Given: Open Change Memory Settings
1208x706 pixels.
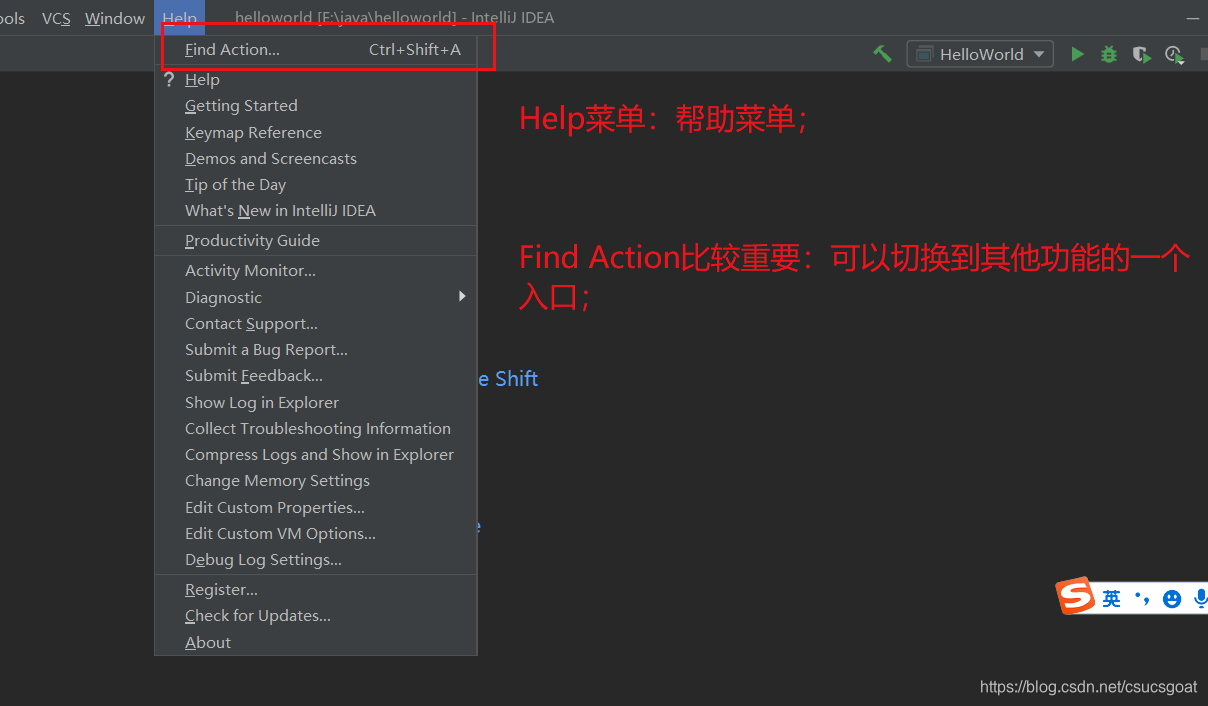Looking at the screenshot, I should [x=316, y=481].
